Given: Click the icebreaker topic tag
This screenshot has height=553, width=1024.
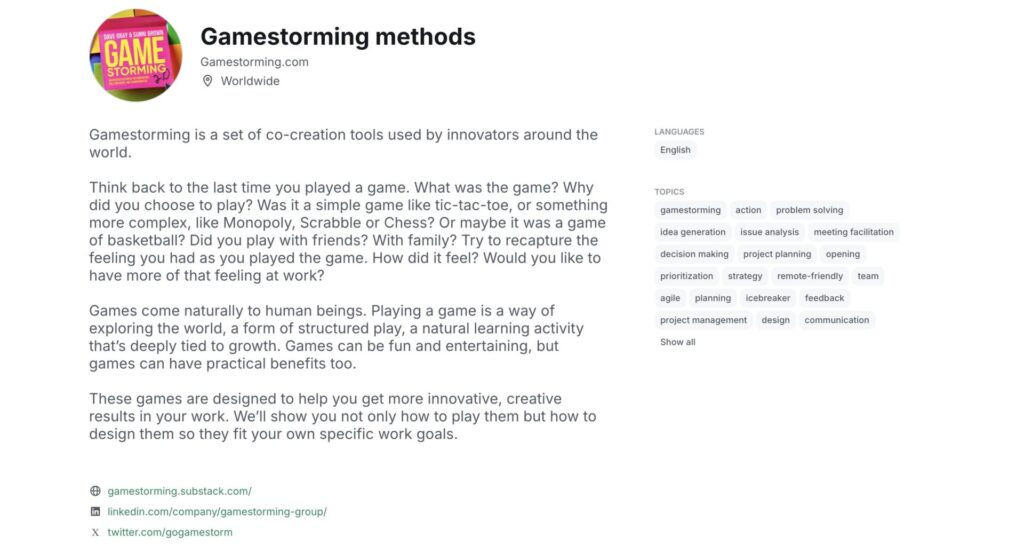Looking at the screenshot, I should (767, 298).
